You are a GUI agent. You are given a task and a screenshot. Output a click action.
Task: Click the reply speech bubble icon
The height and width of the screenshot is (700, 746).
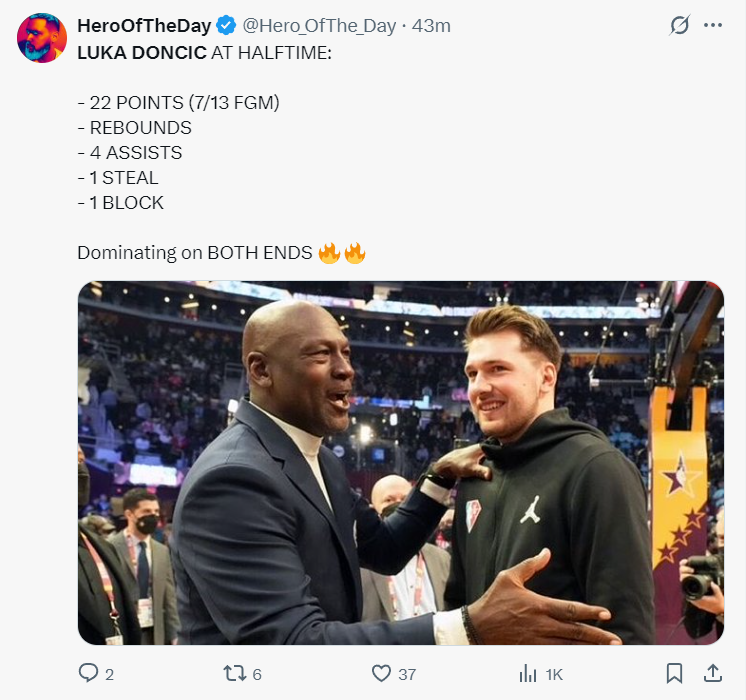click(x=89, y=674)
